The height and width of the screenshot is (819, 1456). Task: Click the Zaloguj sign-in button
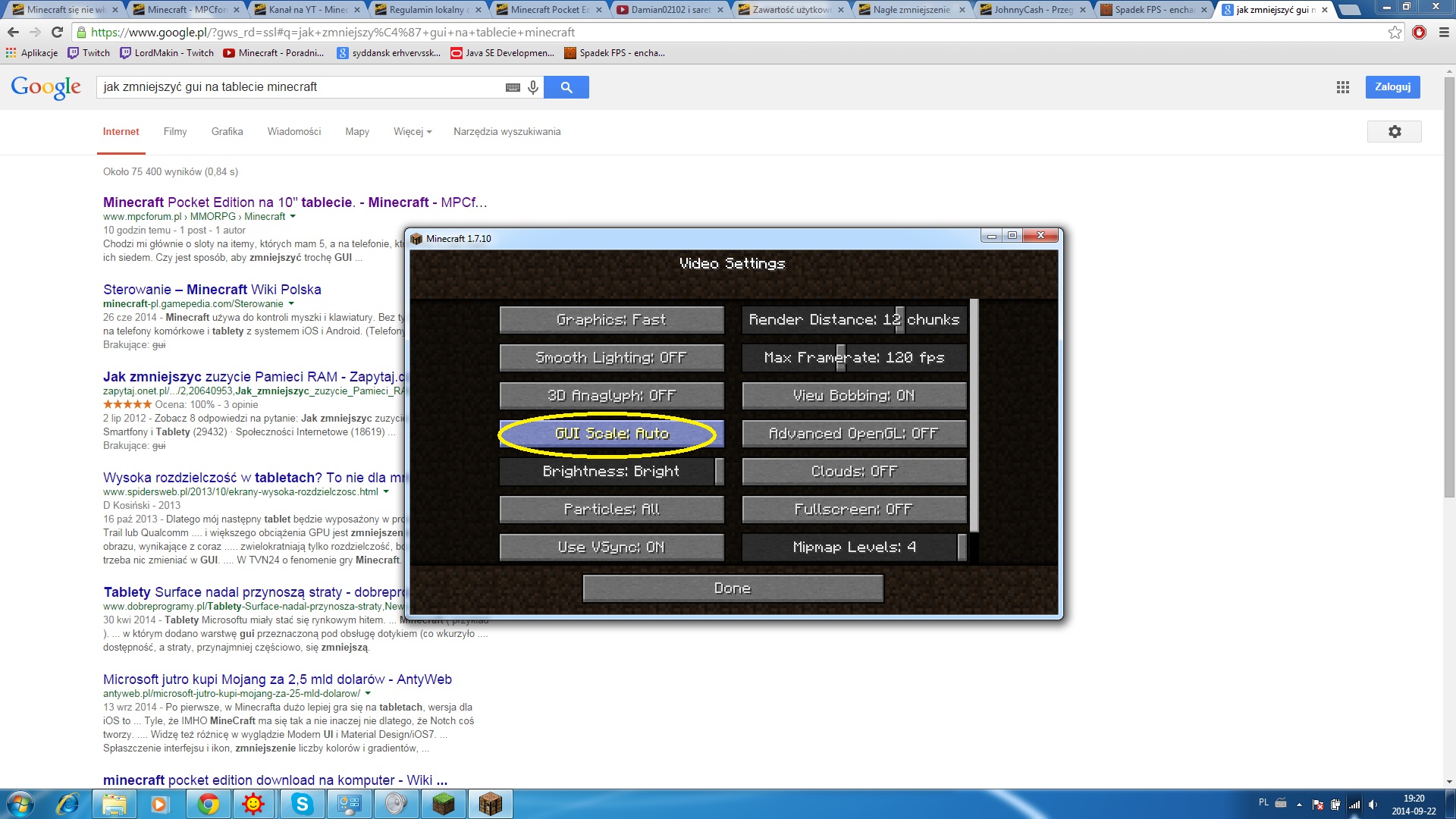pos(1392,87)
